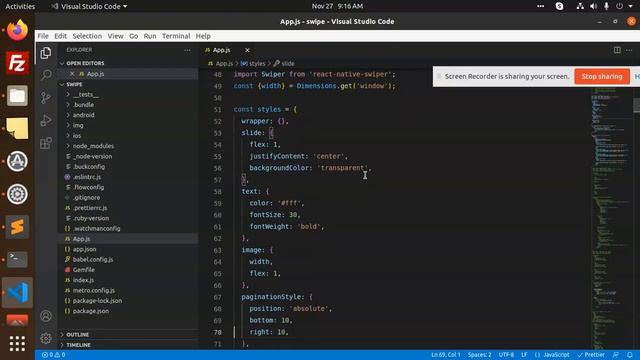The height and width of the screenshot is (360, 640).
Task: Open the Terminal menu
Action: click(176, 36)
